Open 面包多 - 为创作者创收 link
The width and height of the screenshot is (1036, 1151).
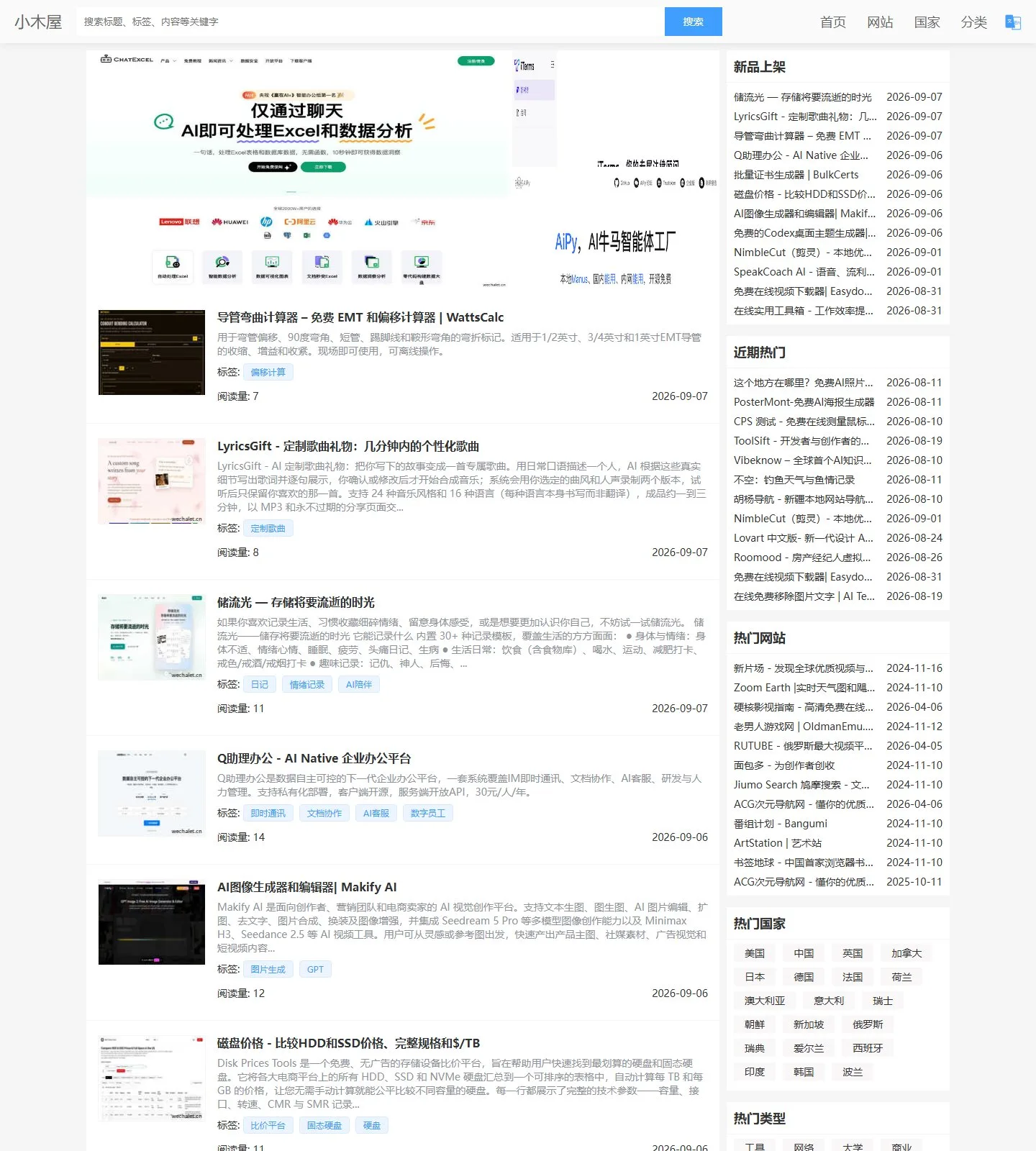[x=784, y=765]
